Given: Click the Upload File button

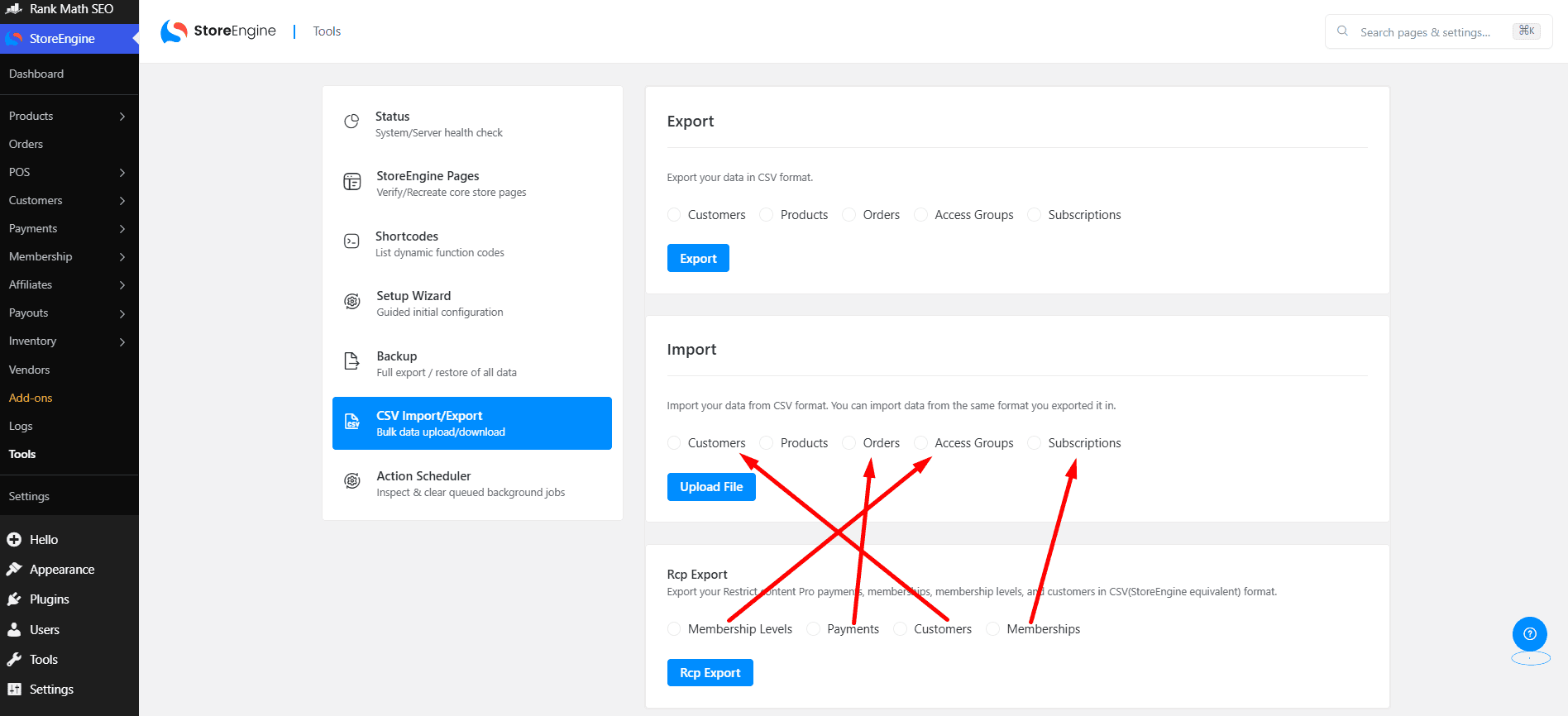Looking at the screenshot, I should [711, 487].
